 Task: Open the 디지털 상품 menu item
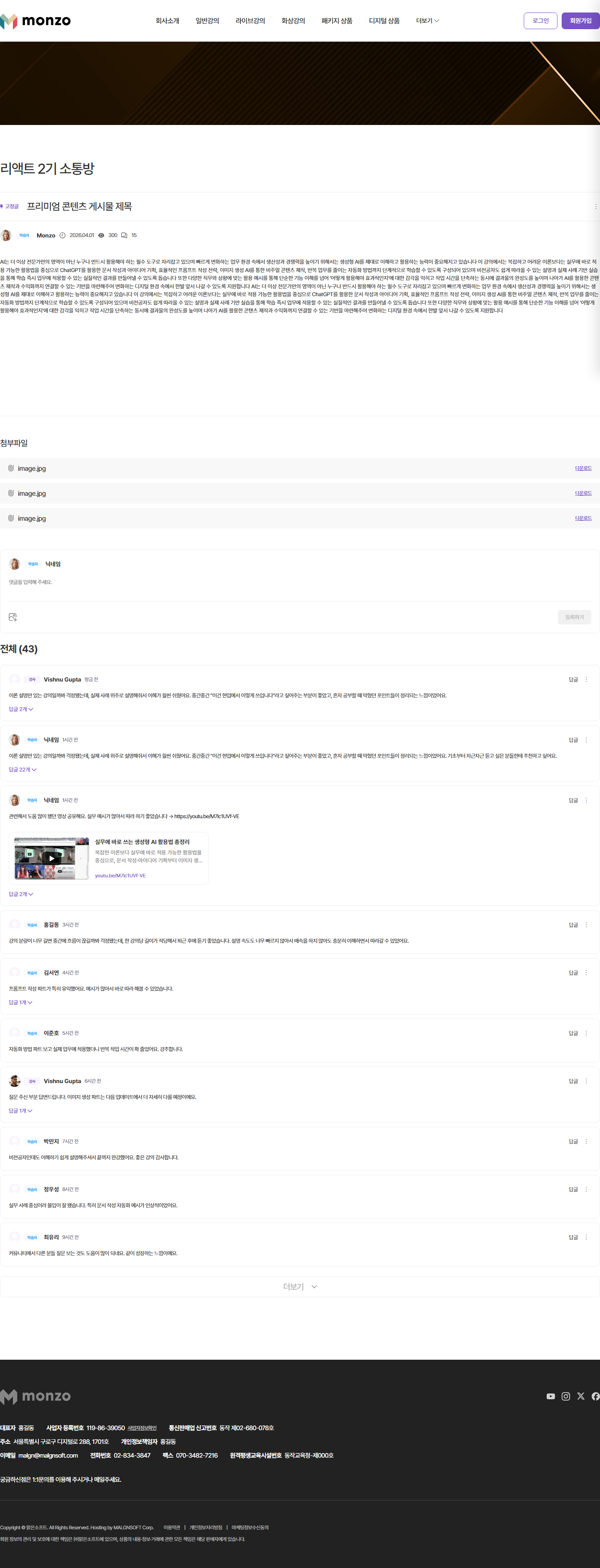pyautogui.click(x=384, y=21)
